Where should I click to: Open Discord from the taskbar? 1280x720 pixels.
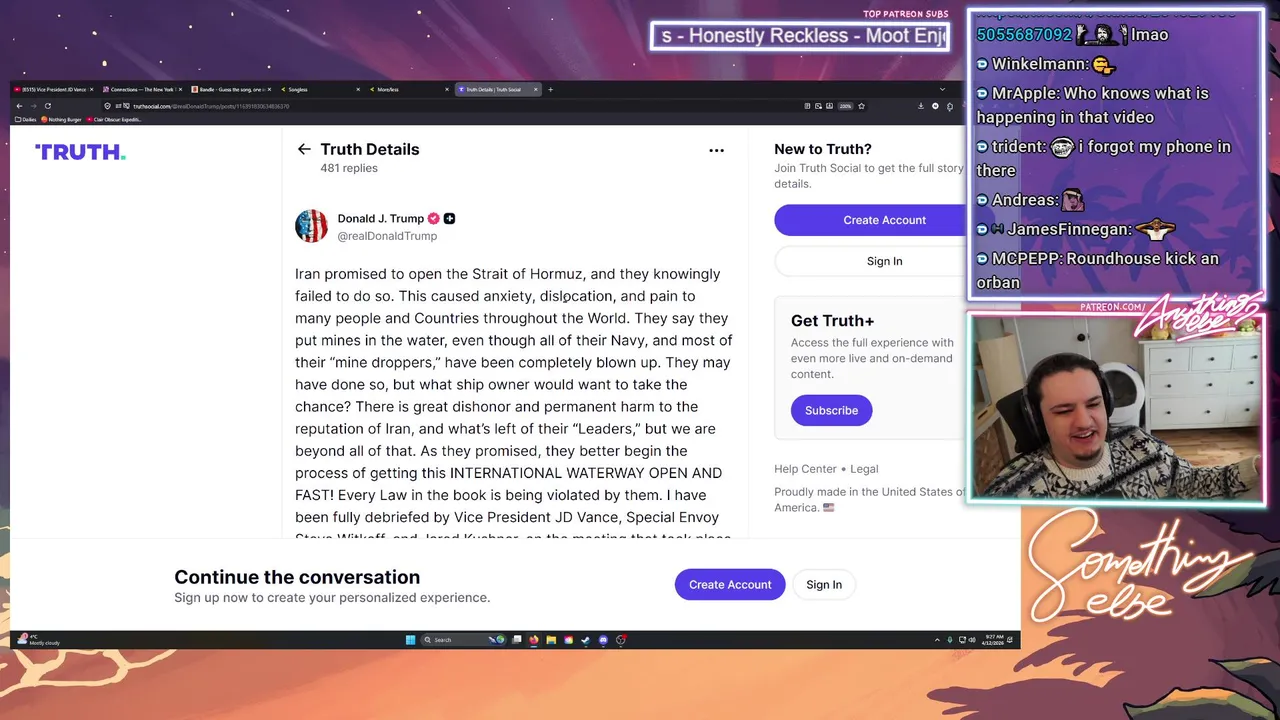pos(603,640)
